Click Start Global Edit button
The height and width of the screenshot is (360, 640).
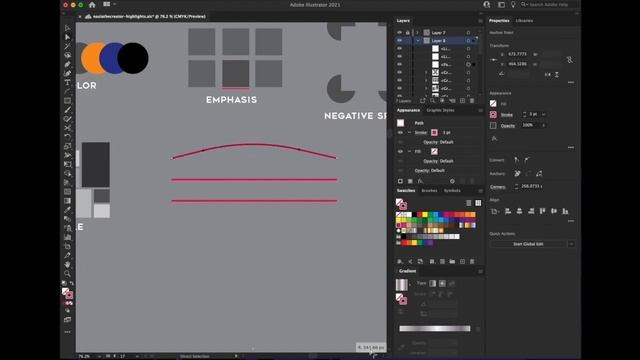coord(529,244)
